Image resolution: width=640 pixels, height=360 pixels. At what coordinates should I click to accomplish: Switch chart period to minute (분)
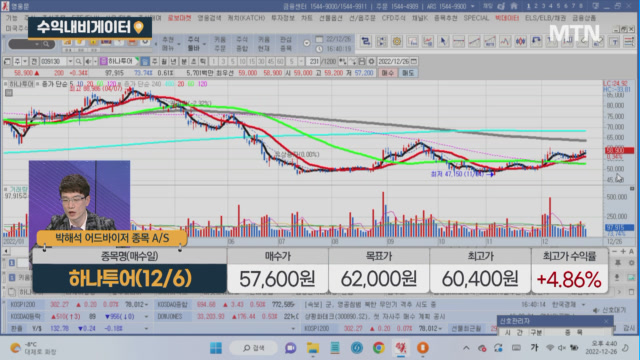tap(184, 61)
